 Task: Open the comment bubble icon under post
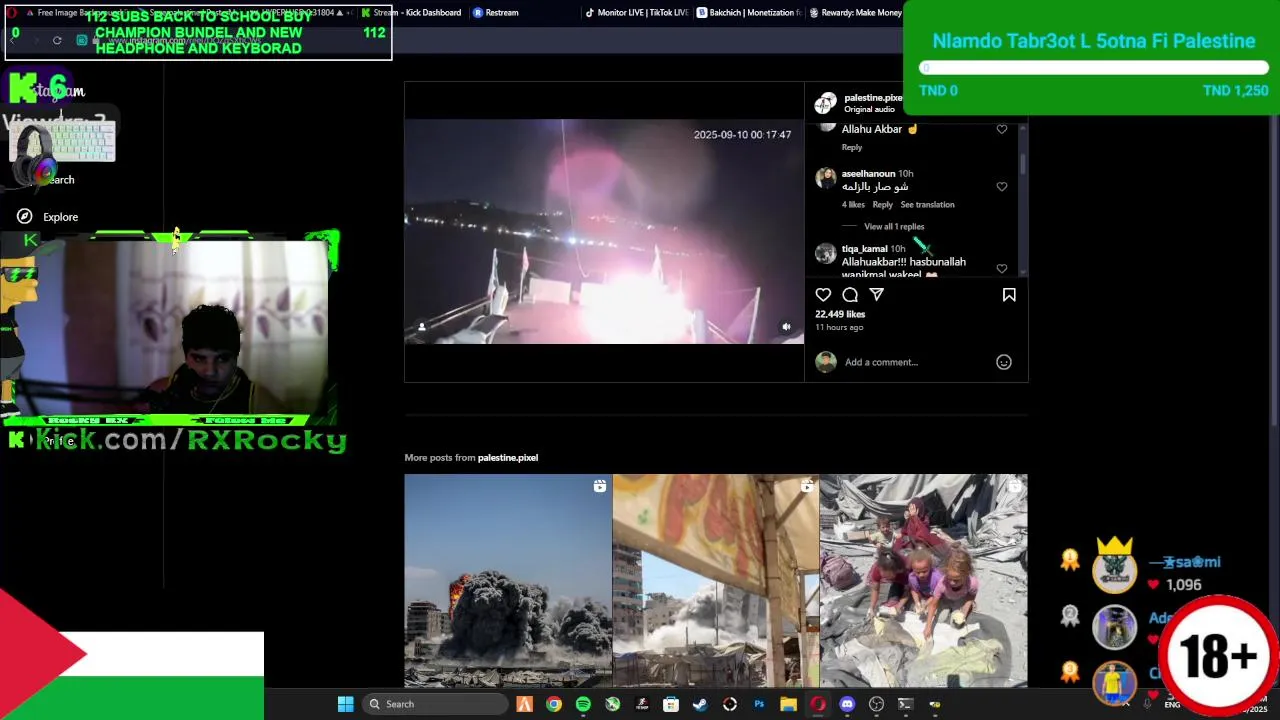coord(850,295)
